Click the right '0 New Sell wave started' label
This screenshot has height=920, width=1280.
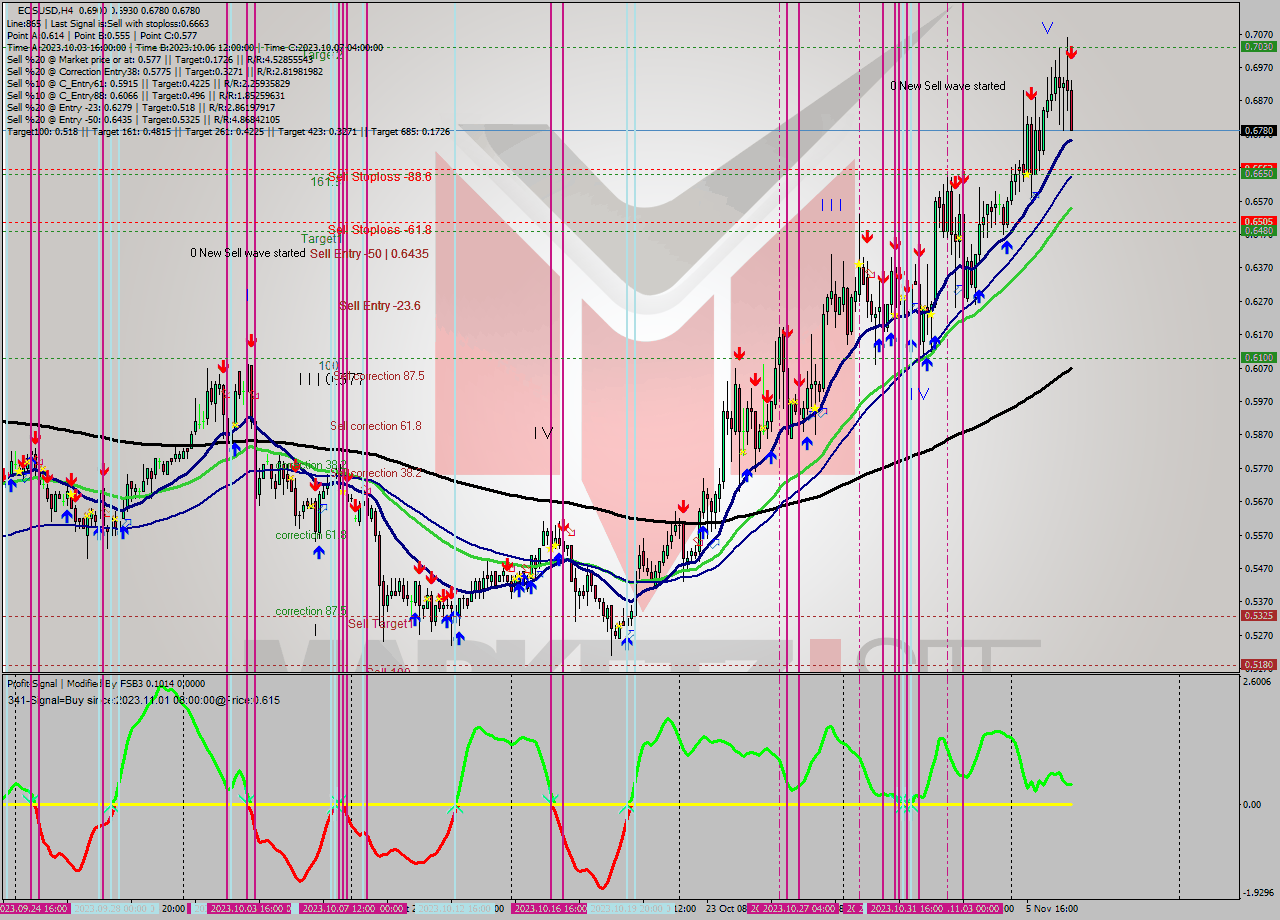(x=948, y=86)
